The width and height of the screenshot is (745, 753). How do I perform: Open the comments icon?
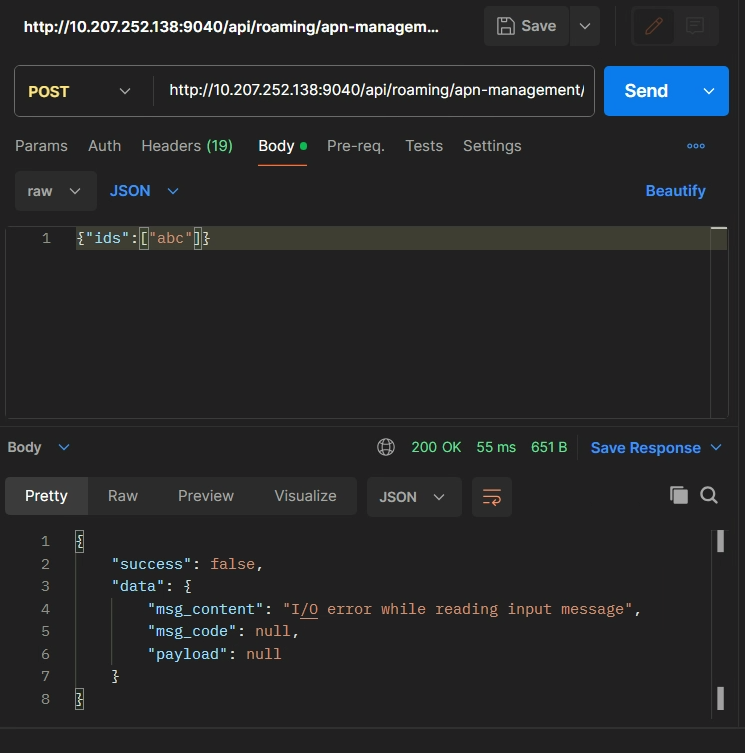coord(696,26)
